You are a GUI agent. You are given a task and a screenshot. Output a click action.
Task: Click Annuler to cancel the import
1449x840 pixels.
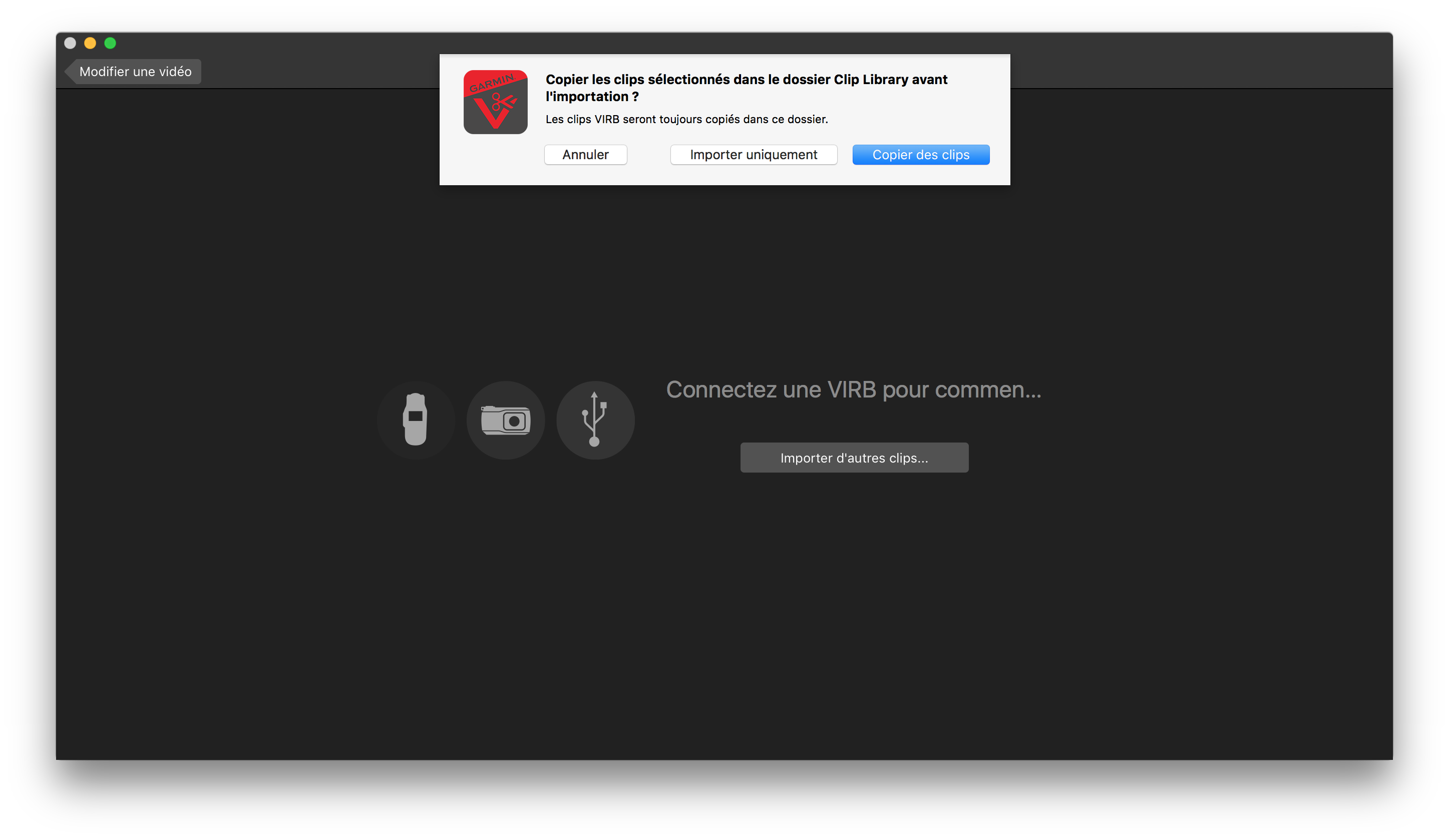pos(585,155)
